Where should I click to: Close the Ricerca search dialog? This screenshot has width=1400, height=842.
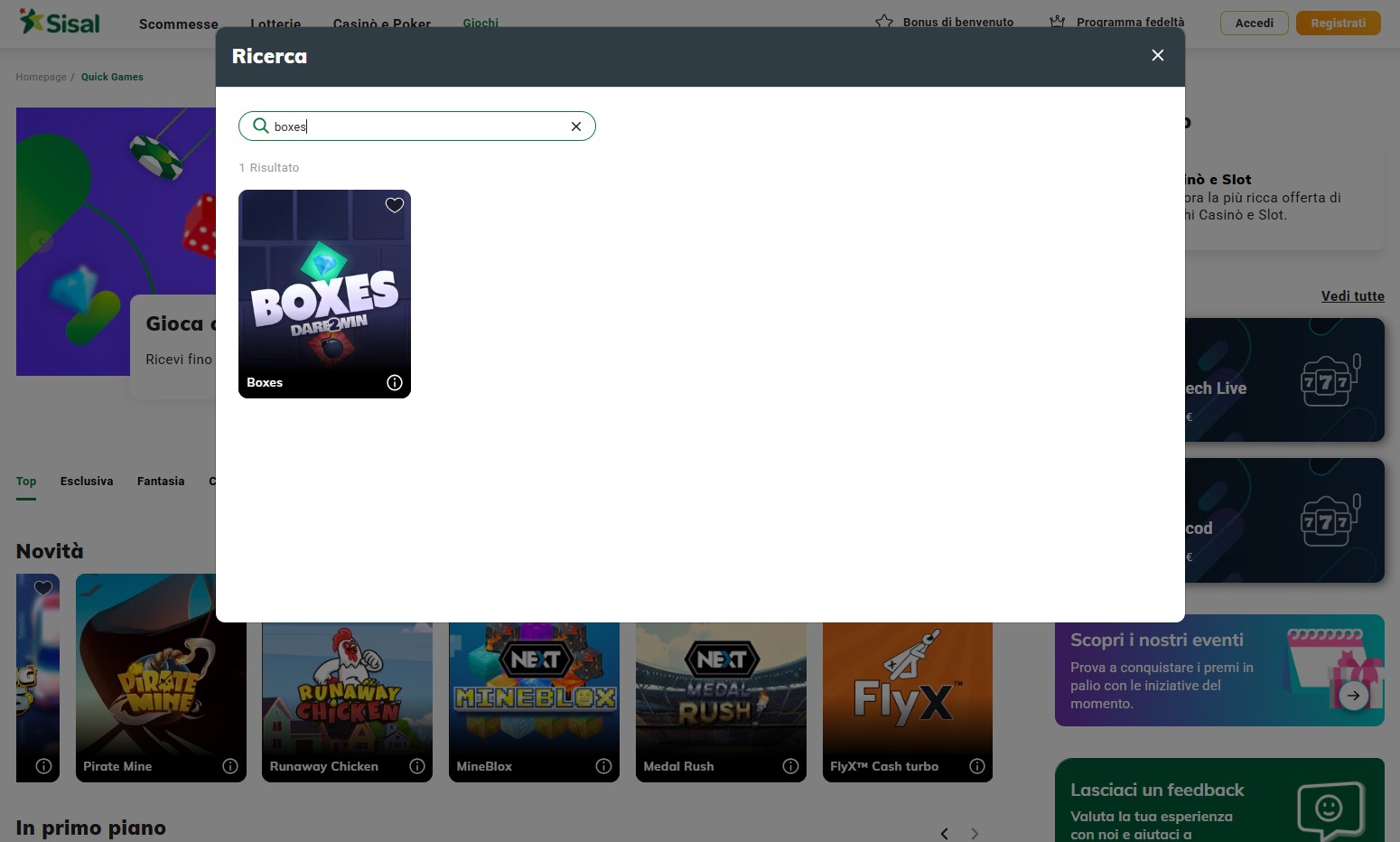coord(1157,56)
